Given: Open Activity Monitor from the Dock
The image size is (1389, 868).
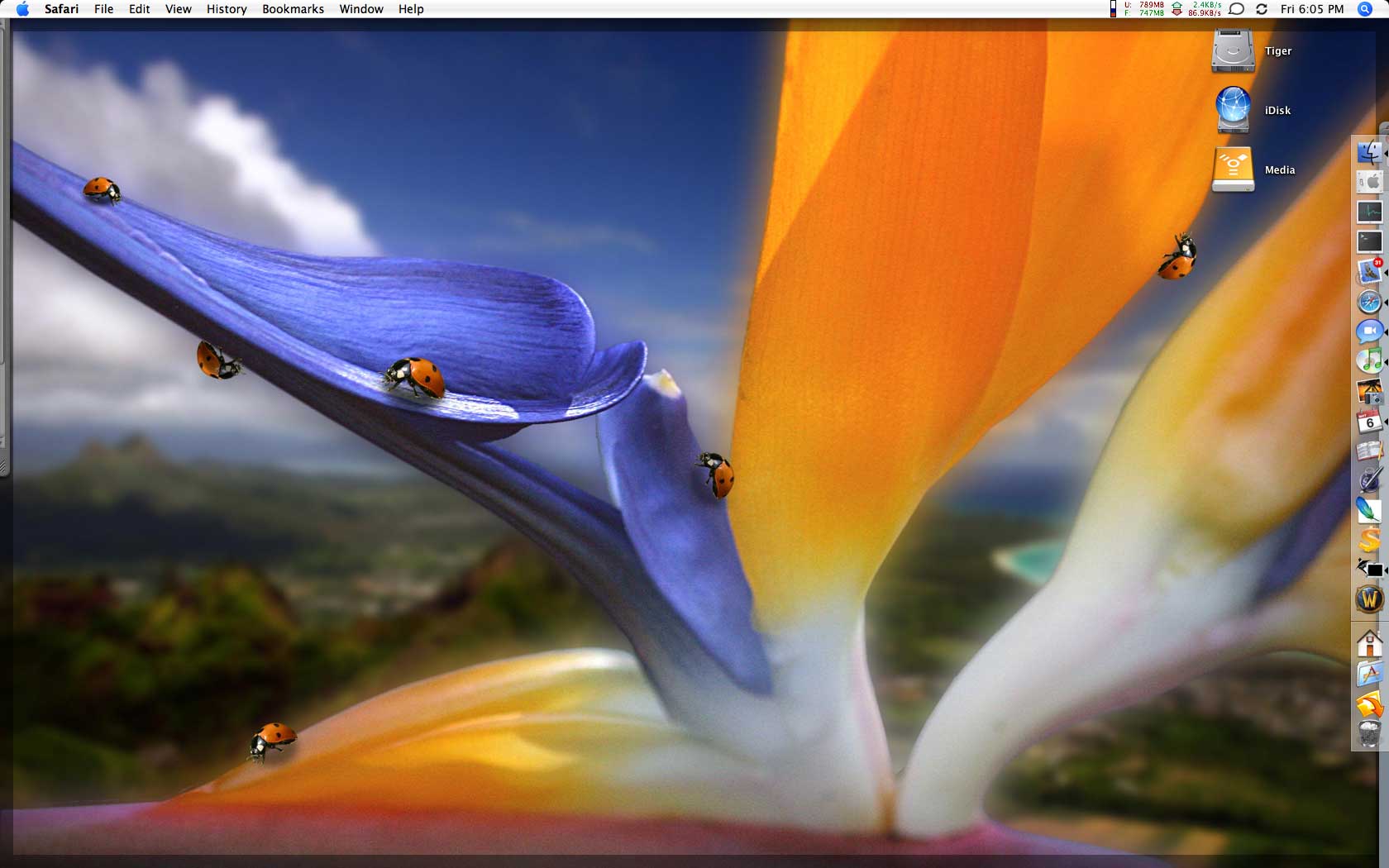Looking at the screenshot, I should pos(1370,212).
